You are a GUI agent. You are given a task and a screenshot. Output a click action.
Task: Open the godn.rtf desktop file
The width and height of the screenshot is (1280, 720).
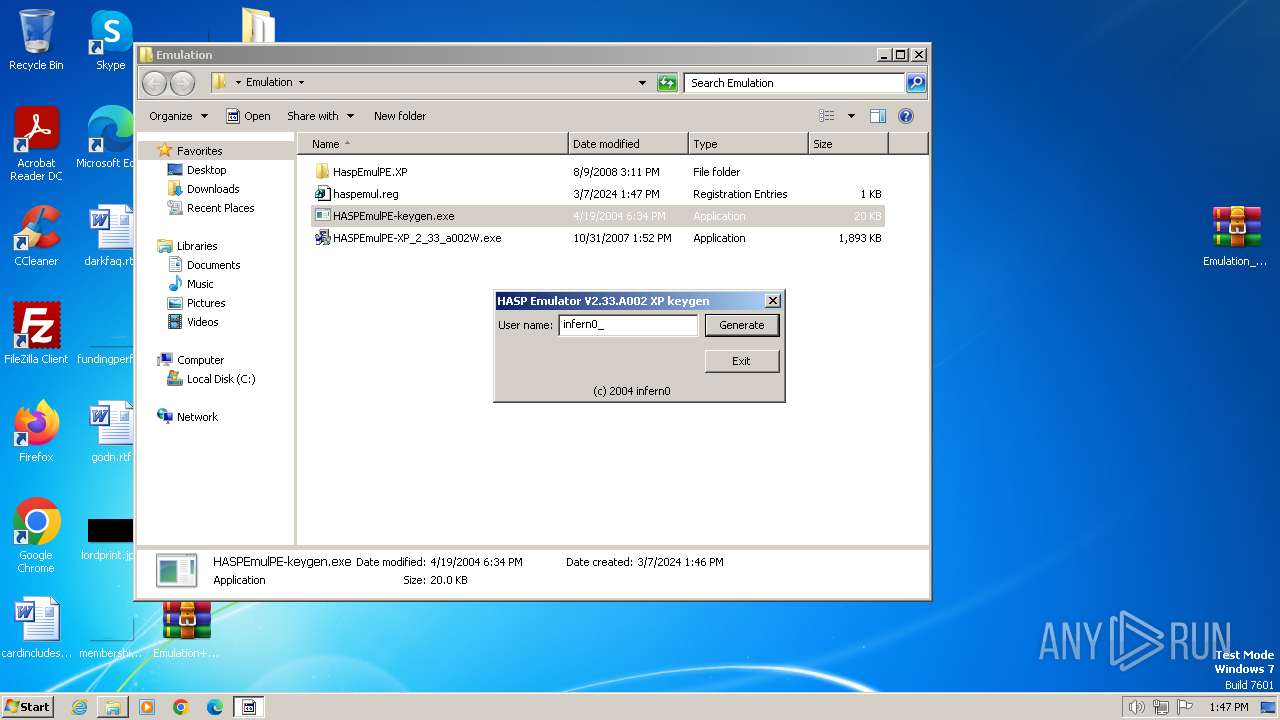110,431
